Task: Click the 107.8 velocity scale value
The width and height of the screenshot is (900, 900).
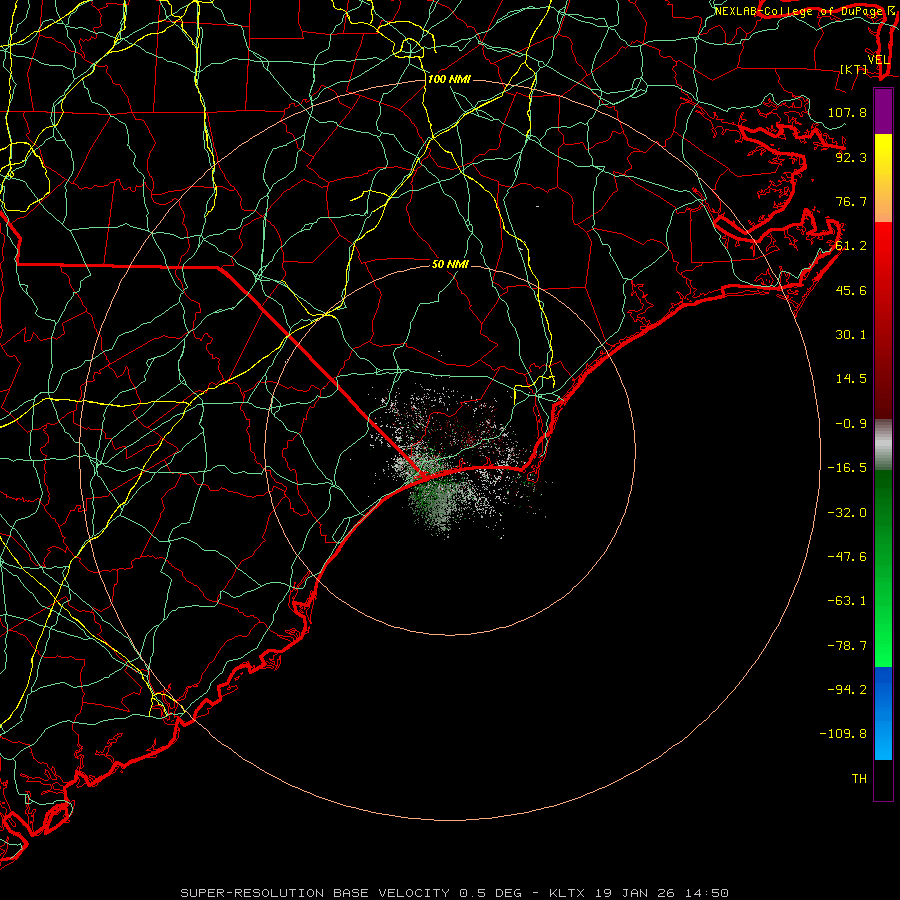Action: point(847,112)
